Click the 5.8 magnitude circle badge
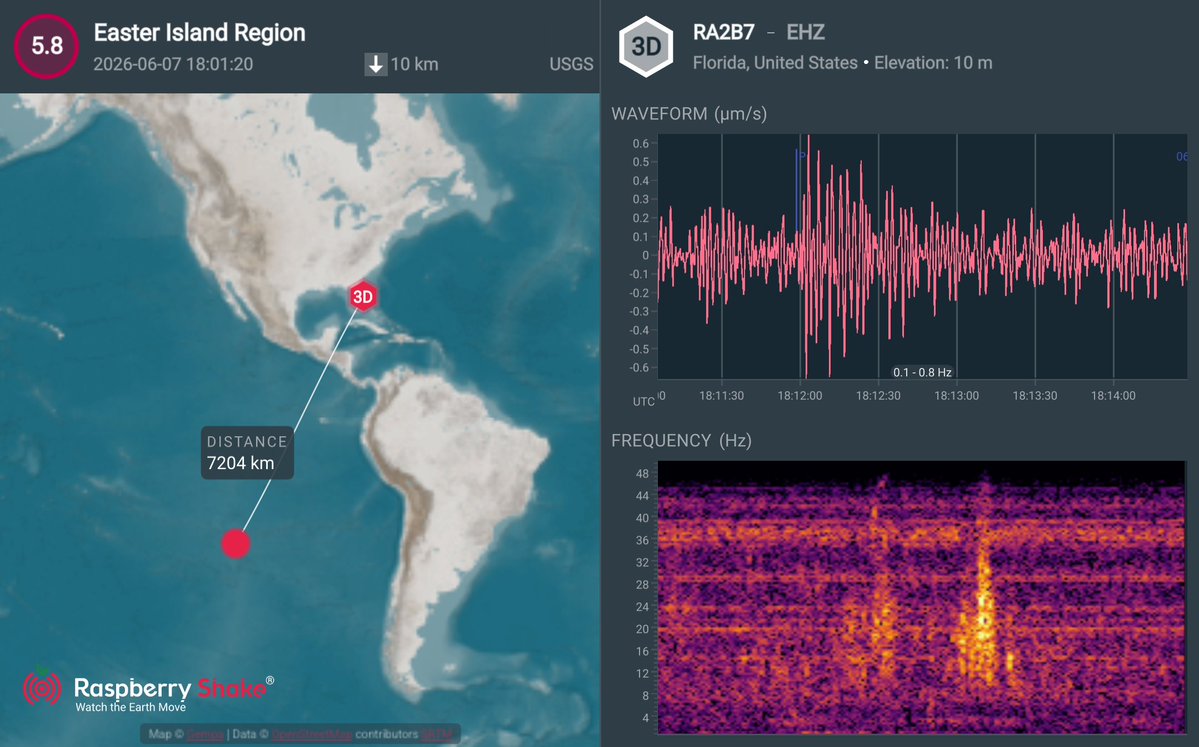The image size is (1199, 747). point(47,46)
